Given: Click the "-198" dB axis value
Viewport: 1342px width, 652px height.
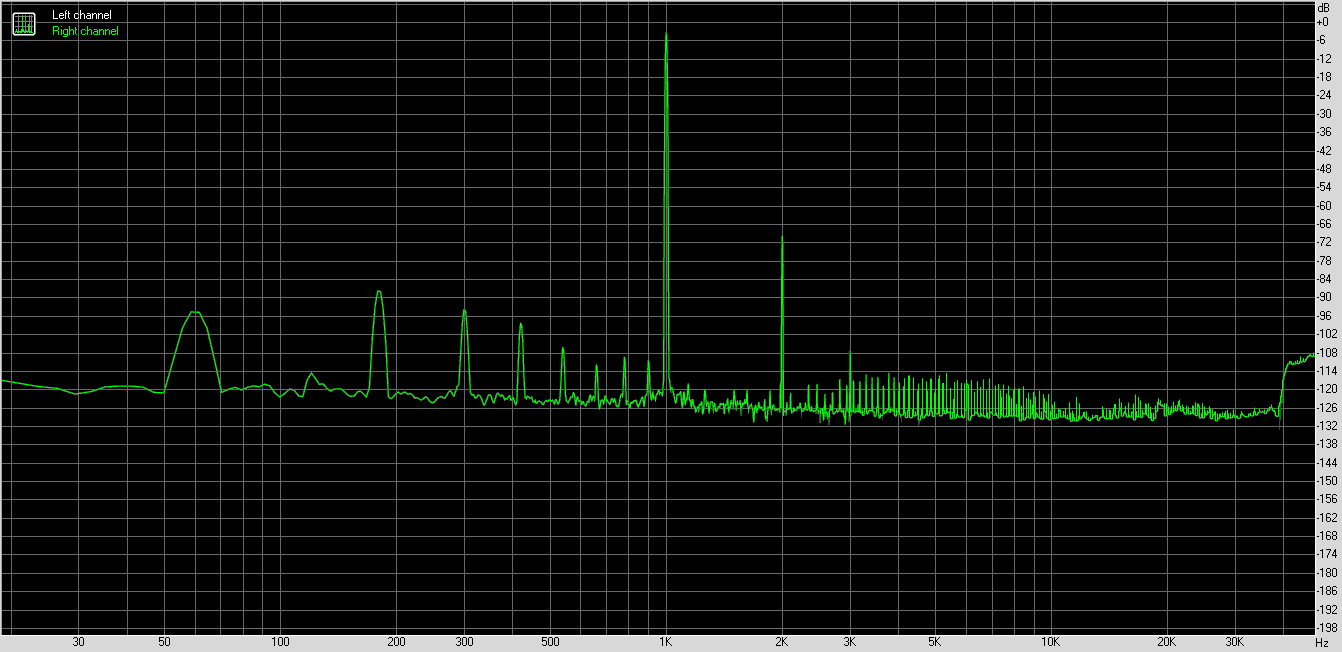Looking at the screenshot, I should tap(1327, 627).
